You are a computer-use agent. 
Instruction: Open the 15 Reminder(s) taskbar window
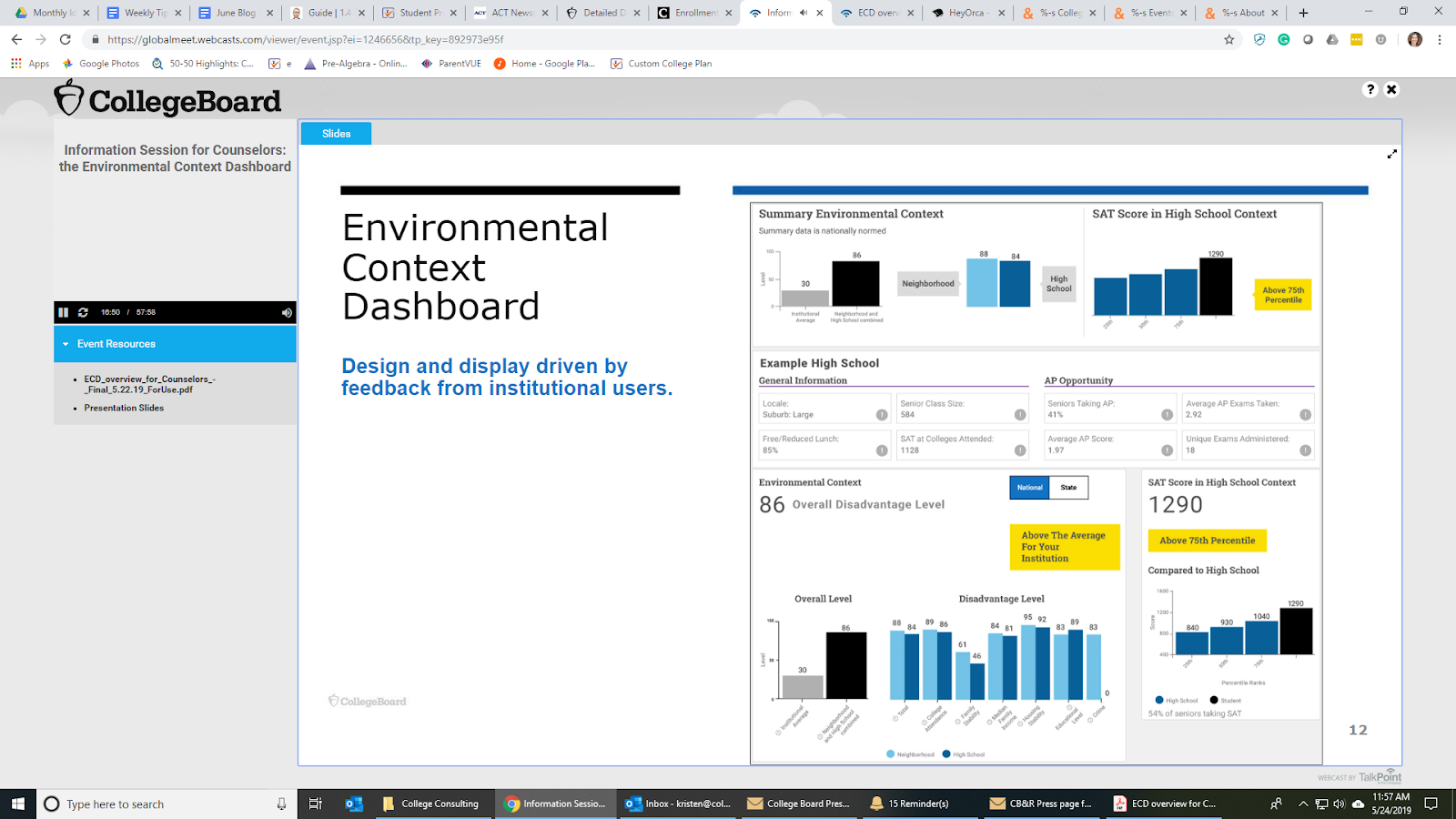919,804
